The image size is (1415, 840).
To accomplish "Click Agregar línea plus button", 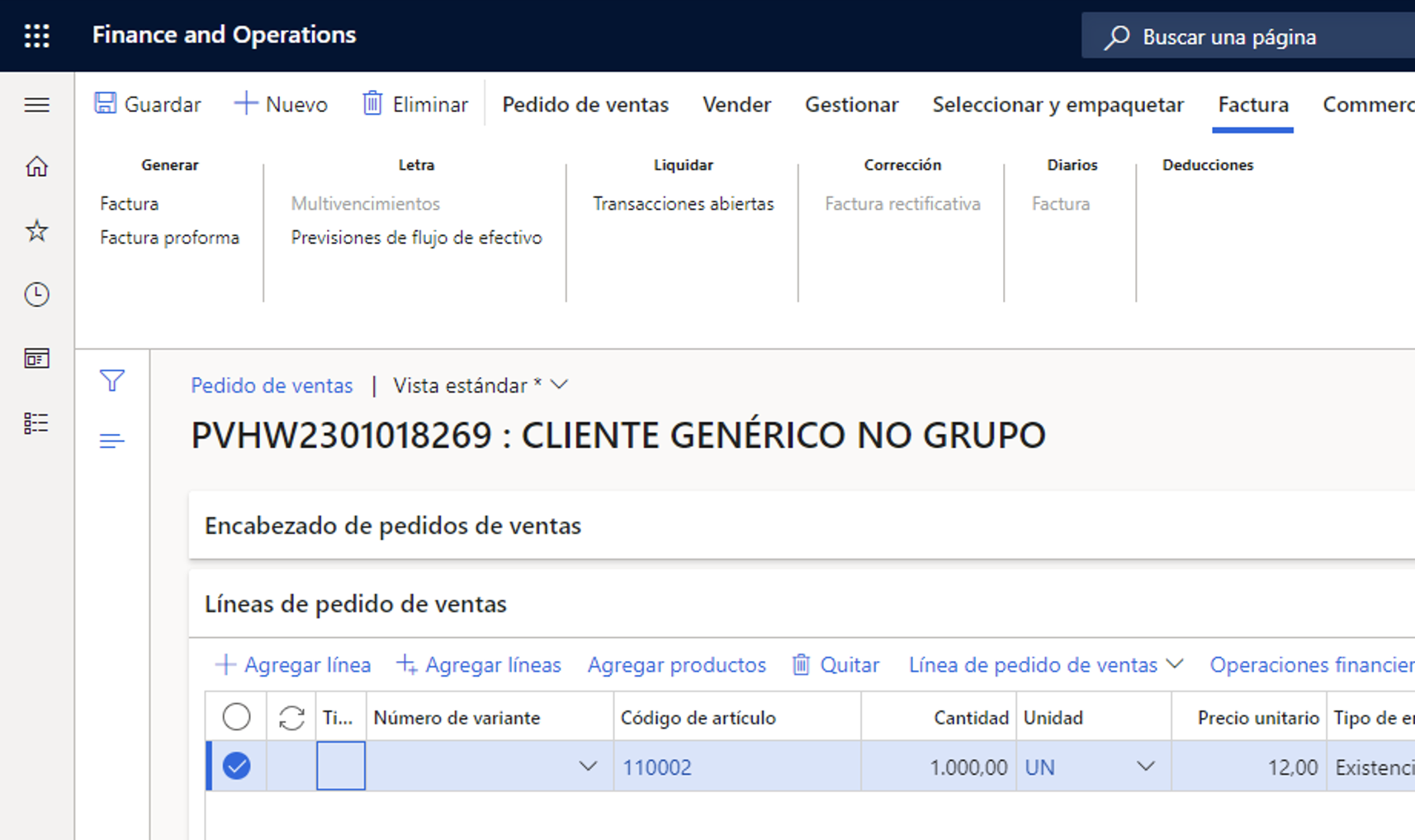I will coord(293,665).
